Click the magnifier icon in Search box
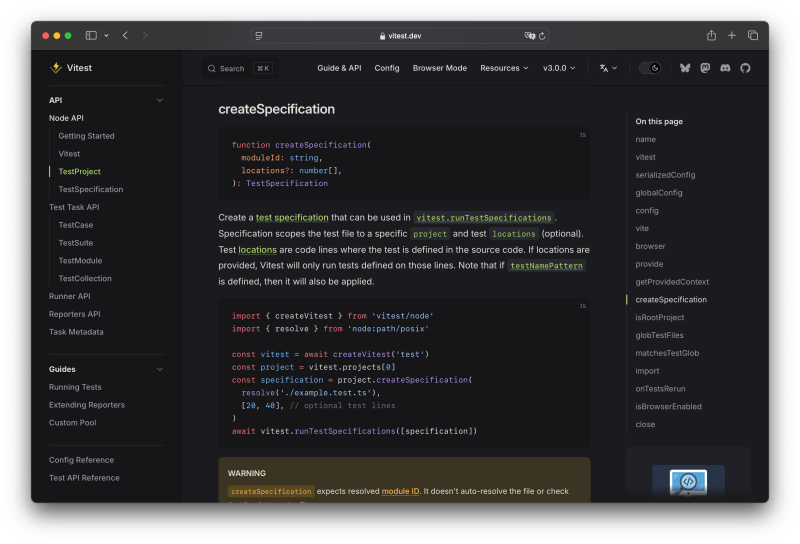 [x=211, y=68]
